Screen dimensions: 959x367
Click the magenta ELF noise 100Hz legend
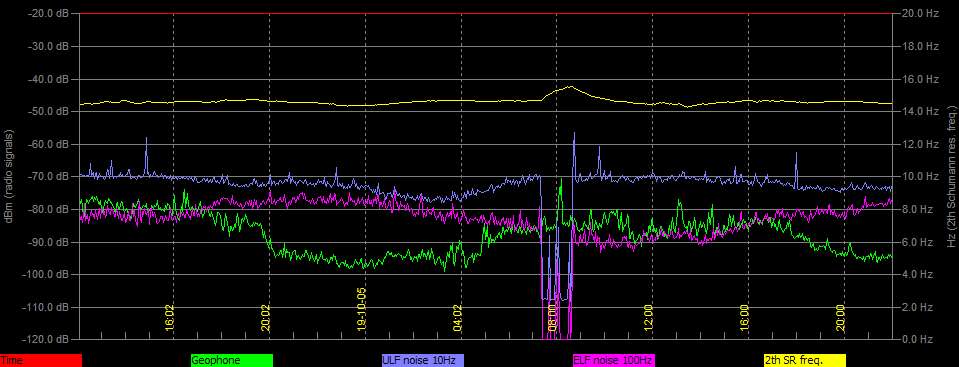pos(613,361)
